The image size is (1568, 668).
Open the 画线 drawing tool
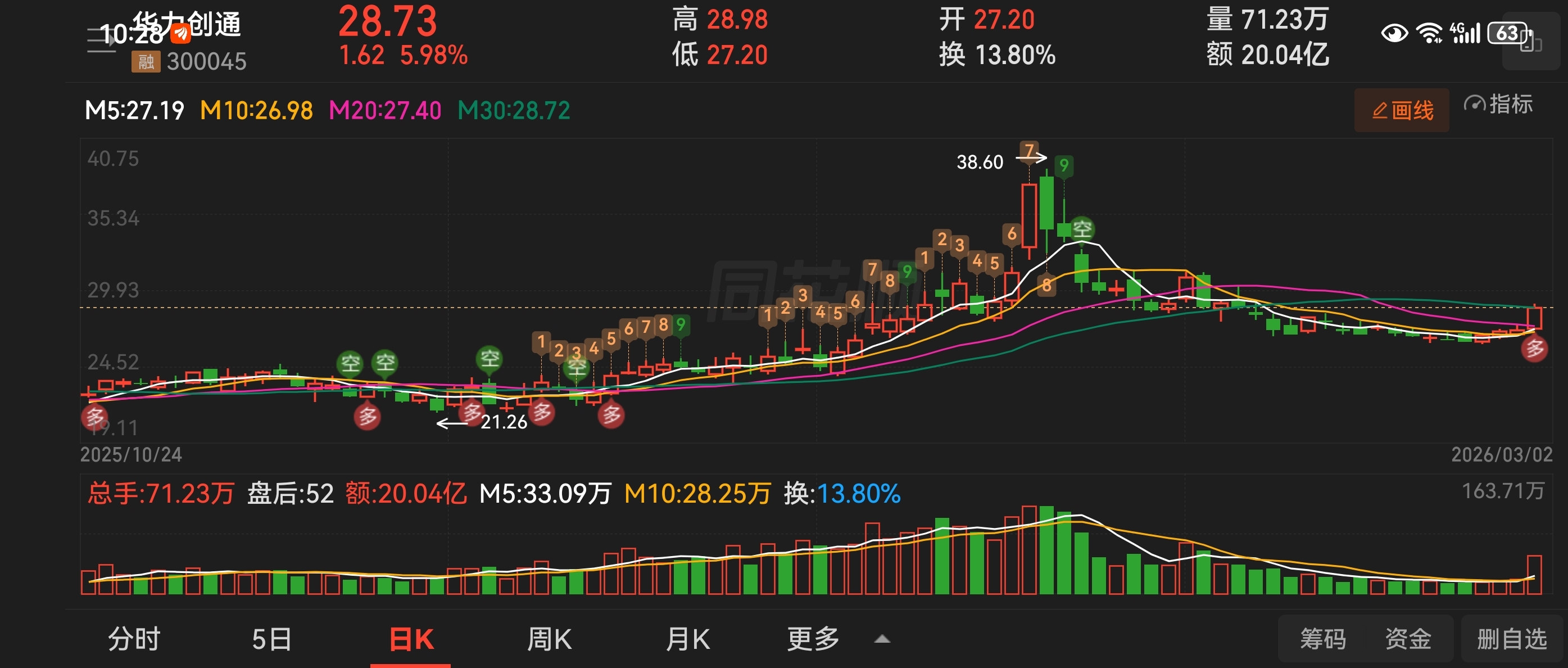[1402, 110]
